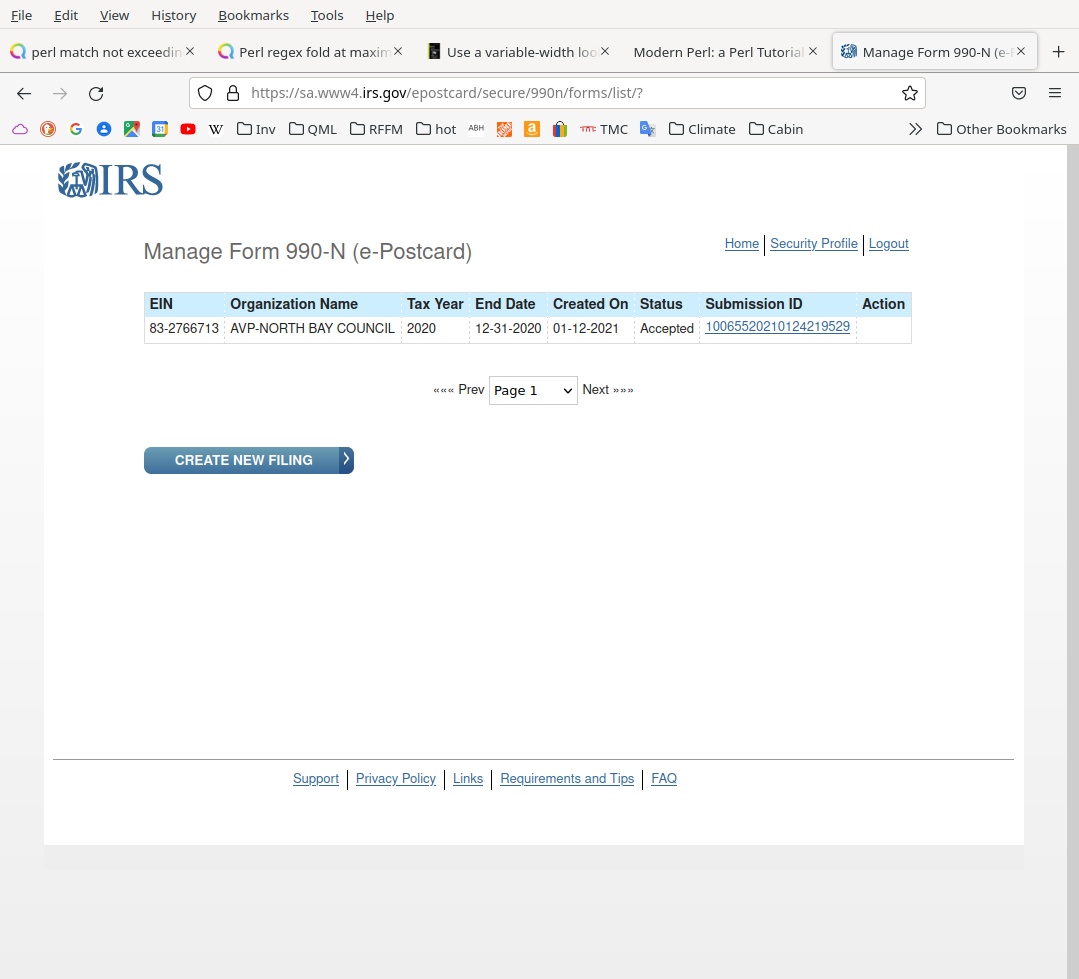Open the Google bookmark icon
This screenshot has width=1079, height=979.
tap(76, 129)
